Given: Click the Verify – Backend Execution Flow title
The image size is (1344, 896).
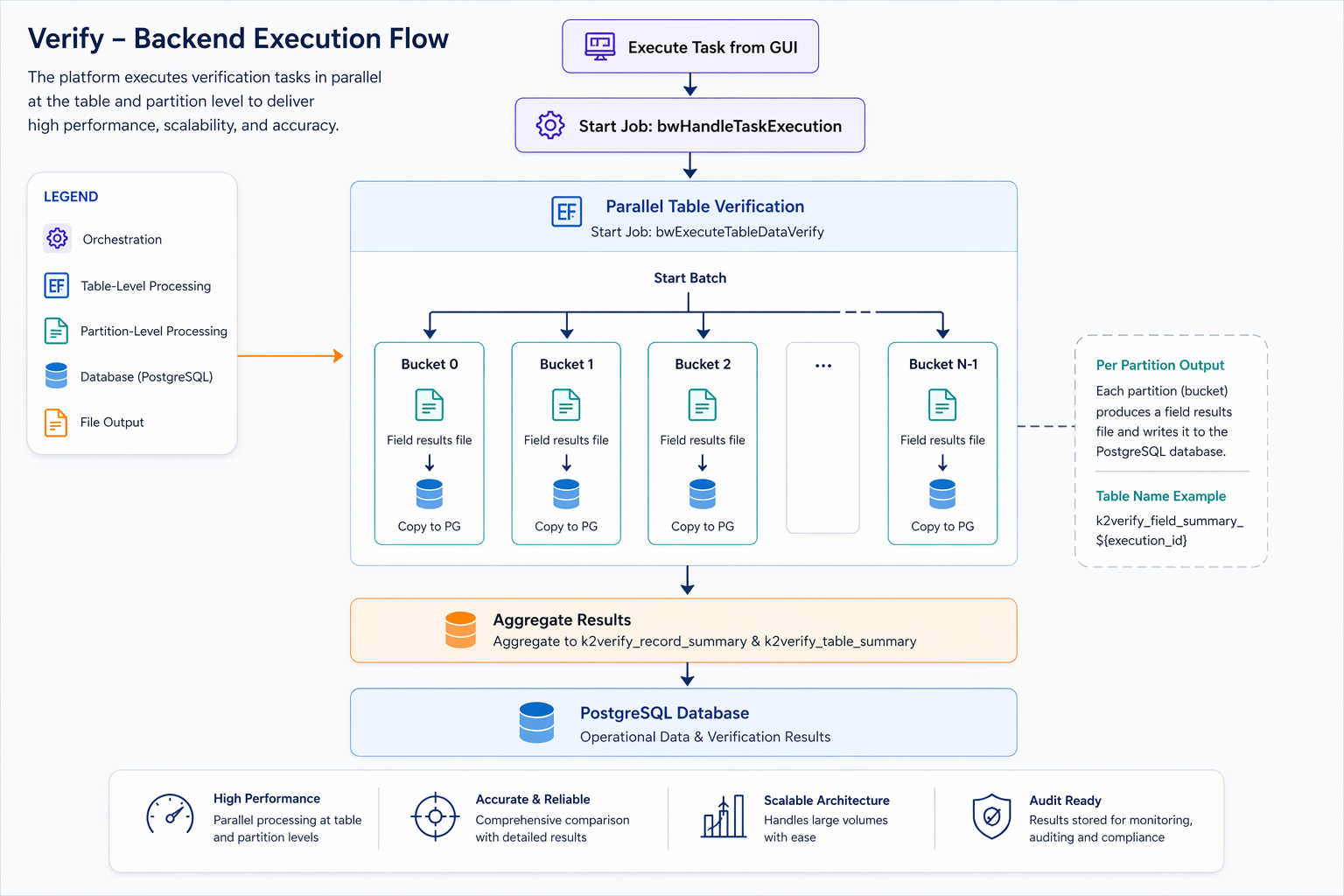Looking at the screenshot, I should 238,38.
